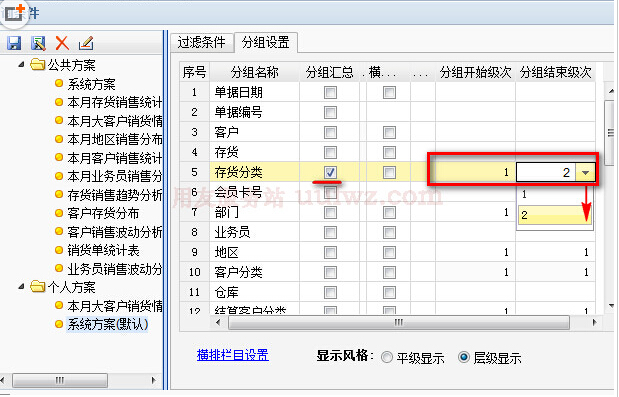Uncheck 分组汇总 for 存货分类
Viewport: 619px width, 397px height.
click(x=330, y=172)
